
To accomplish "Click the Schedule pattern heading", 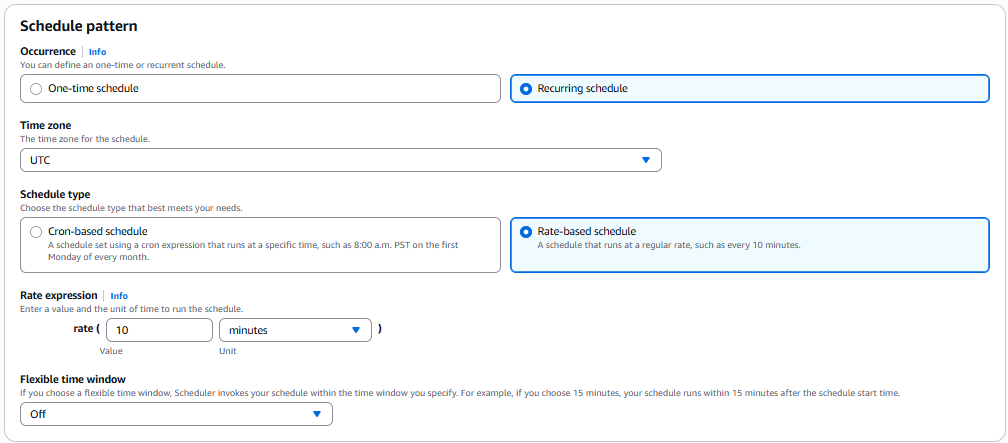I will click(x=79, y=26).
